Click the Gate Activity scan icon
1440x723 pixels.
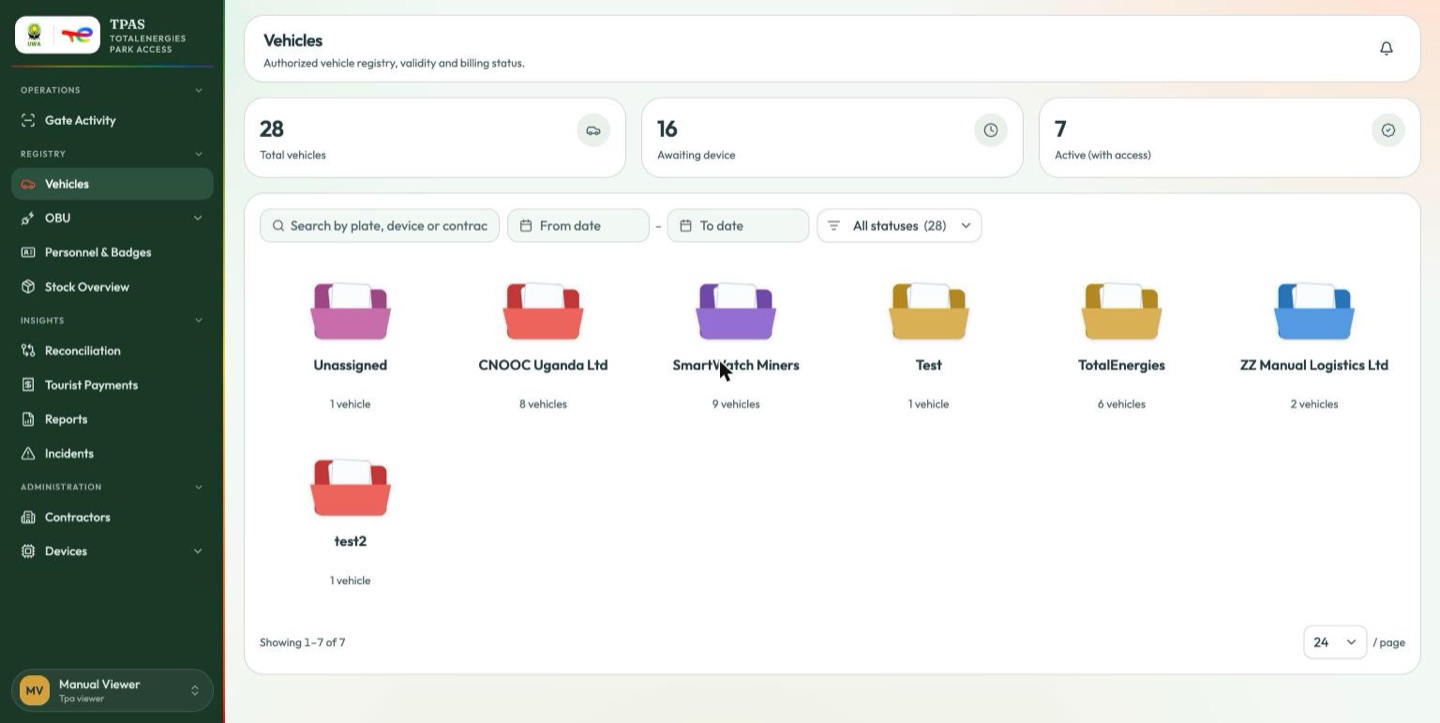pos(28,121)
